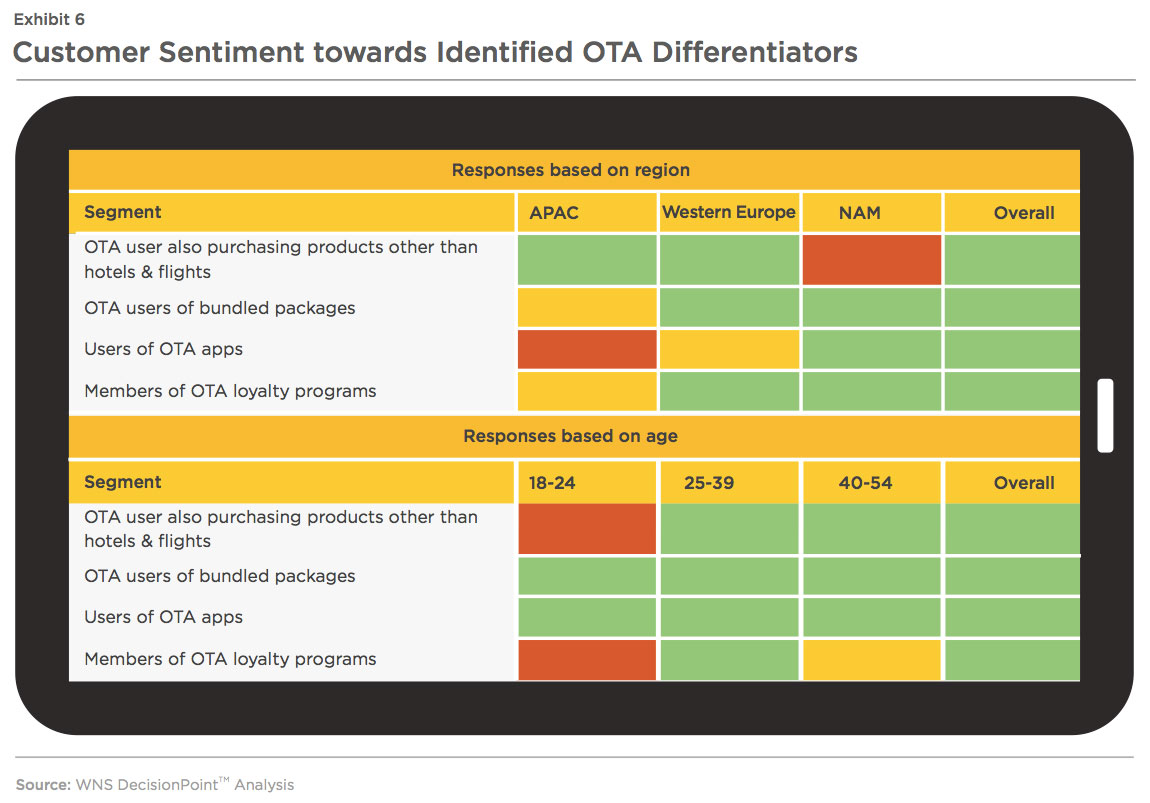The height and width of the screenshot is (803, 1150).
Task: Click the 18-24 age column header
Action: 587,483
